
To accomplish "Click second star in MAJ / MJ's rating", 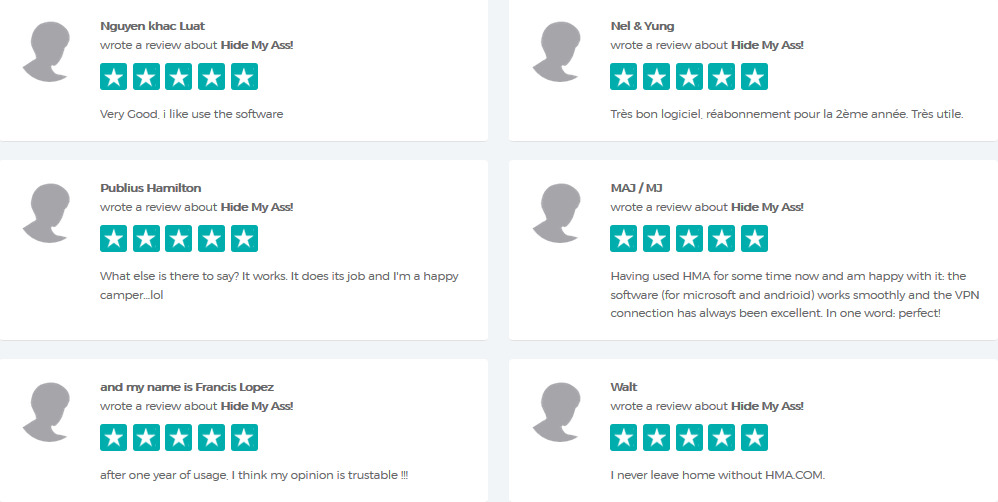I will pyautogui.click(x=656, y=239).
